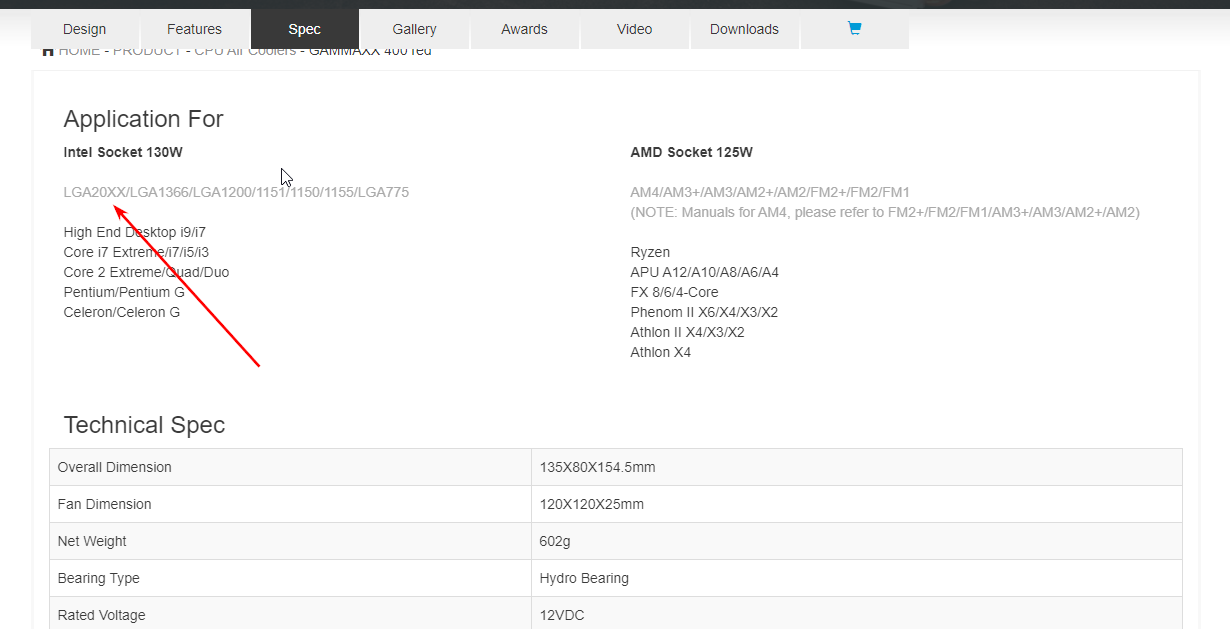
Task: Open the shopping cart icon tab
Action: pyautogui.click(x=854, y=29)
